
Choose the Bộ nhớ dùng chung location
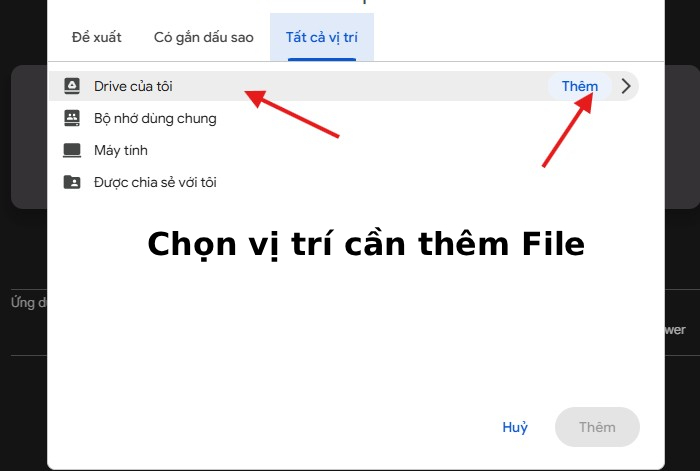pyautogui.click(x=154, y=118)
